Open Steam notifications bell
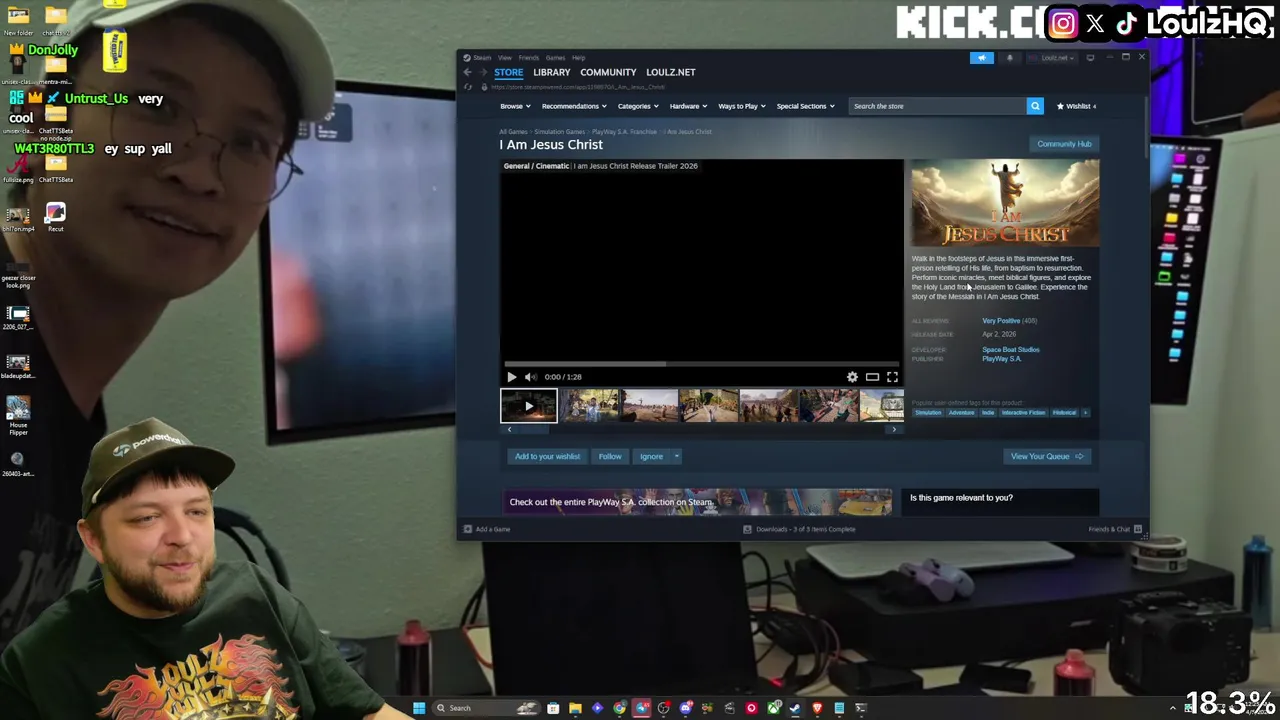This screenshot has height=720, width=1280. [x=1009, y=58]
